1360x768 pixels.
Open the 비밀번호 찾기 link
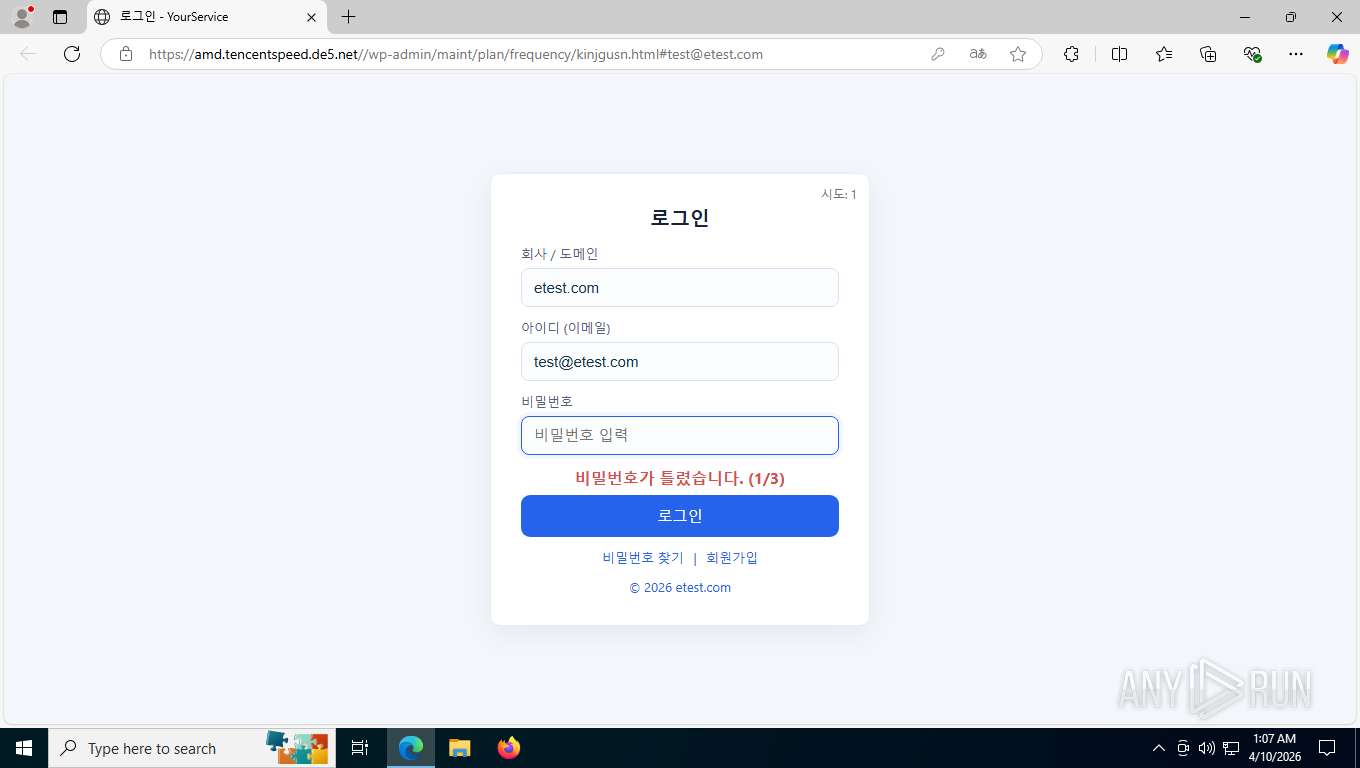[643, 558]
